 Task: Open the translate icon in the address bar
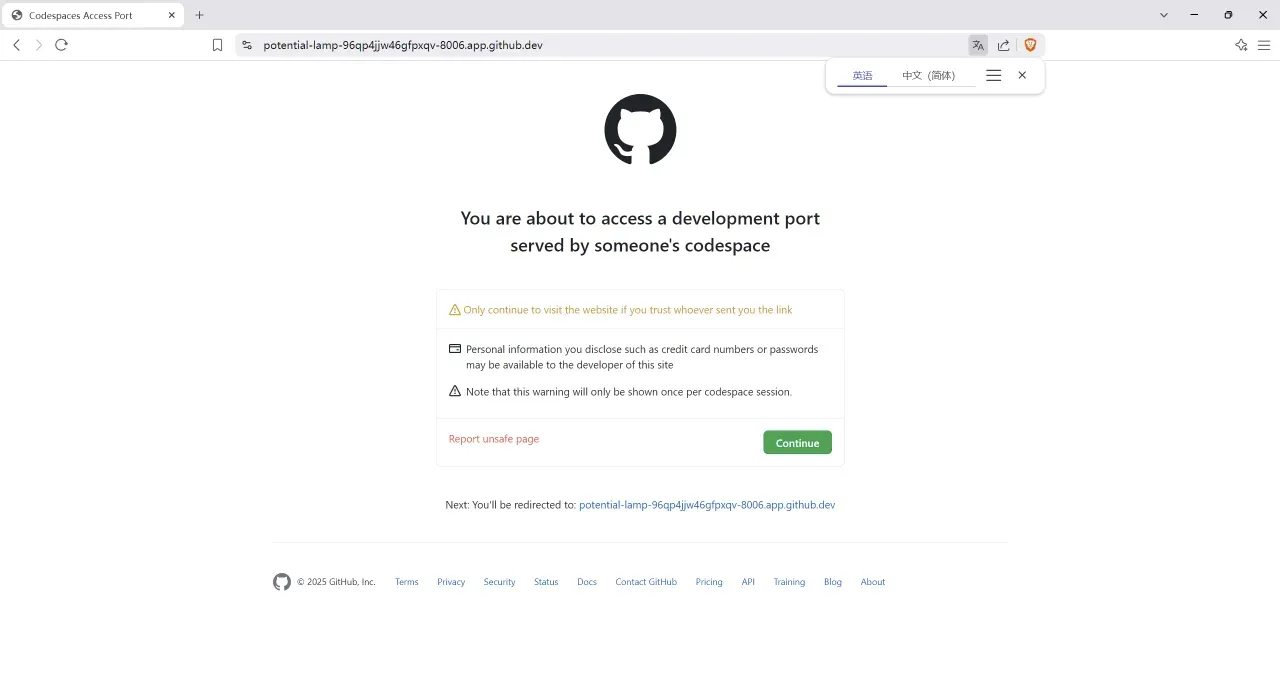[x=978, y=45]
